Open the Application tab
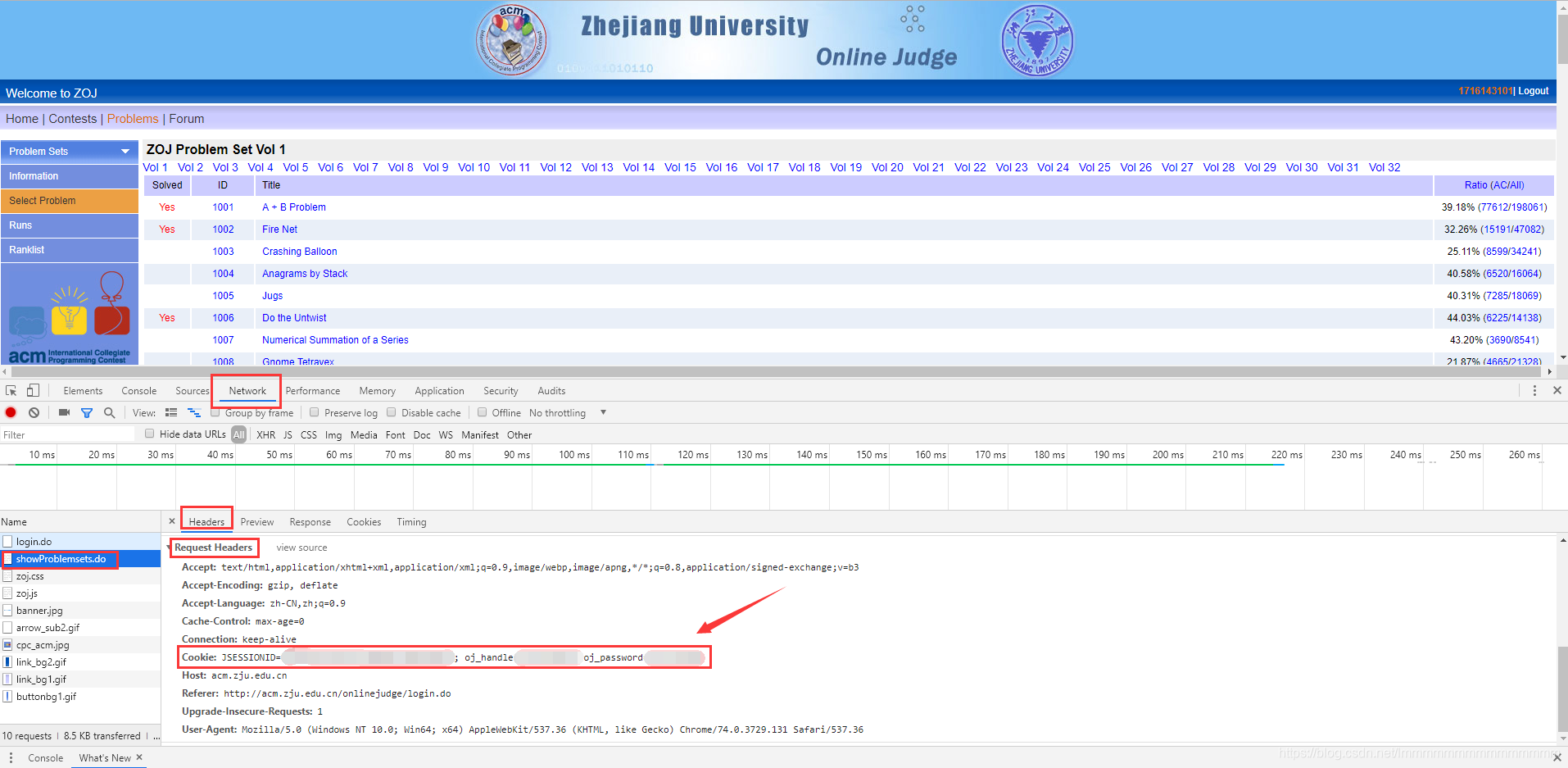The image size is (1568, 768). click(439, 391)
